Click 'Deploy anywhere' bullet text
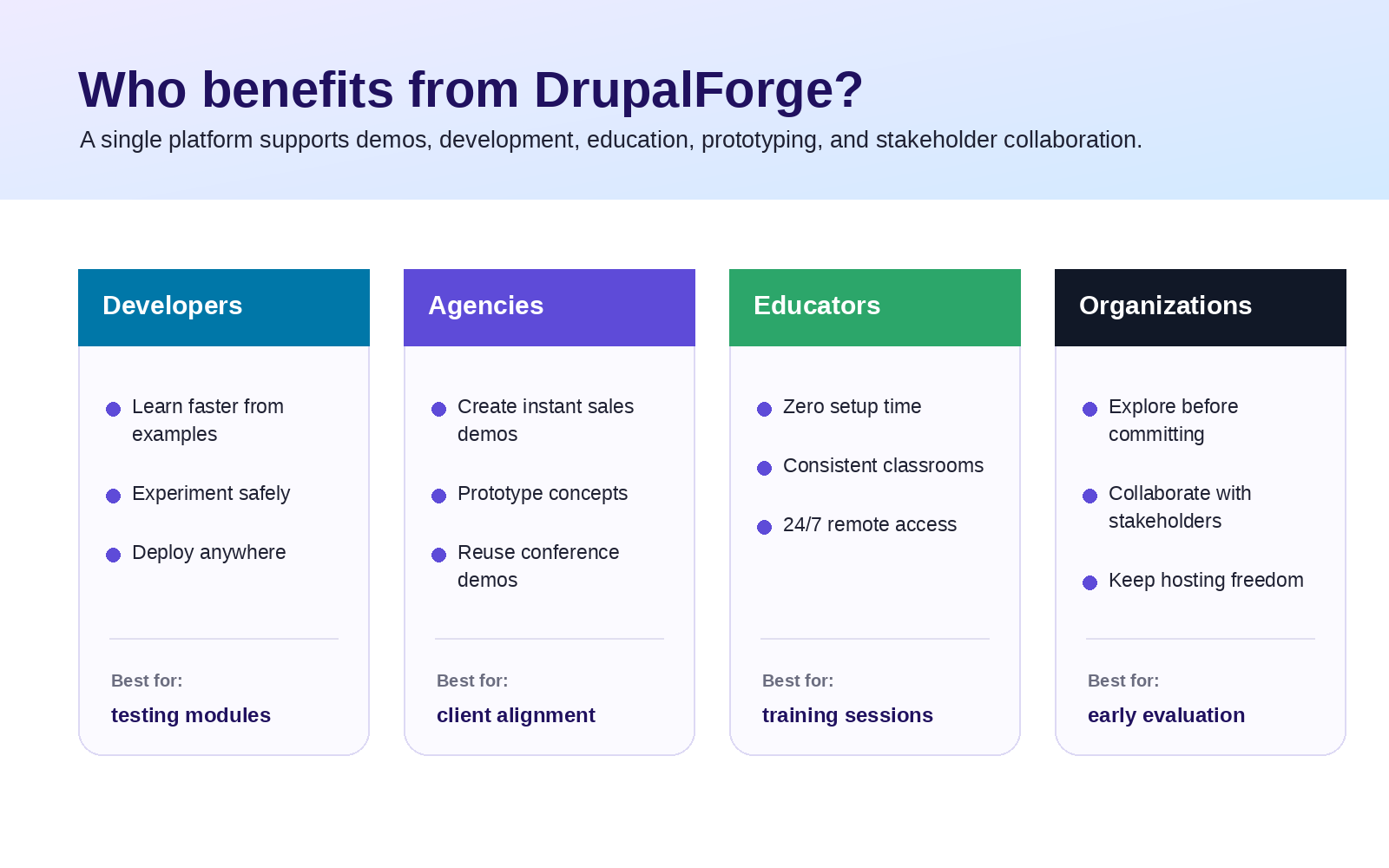Viewport: 1389px width, 868px height. 208,552
